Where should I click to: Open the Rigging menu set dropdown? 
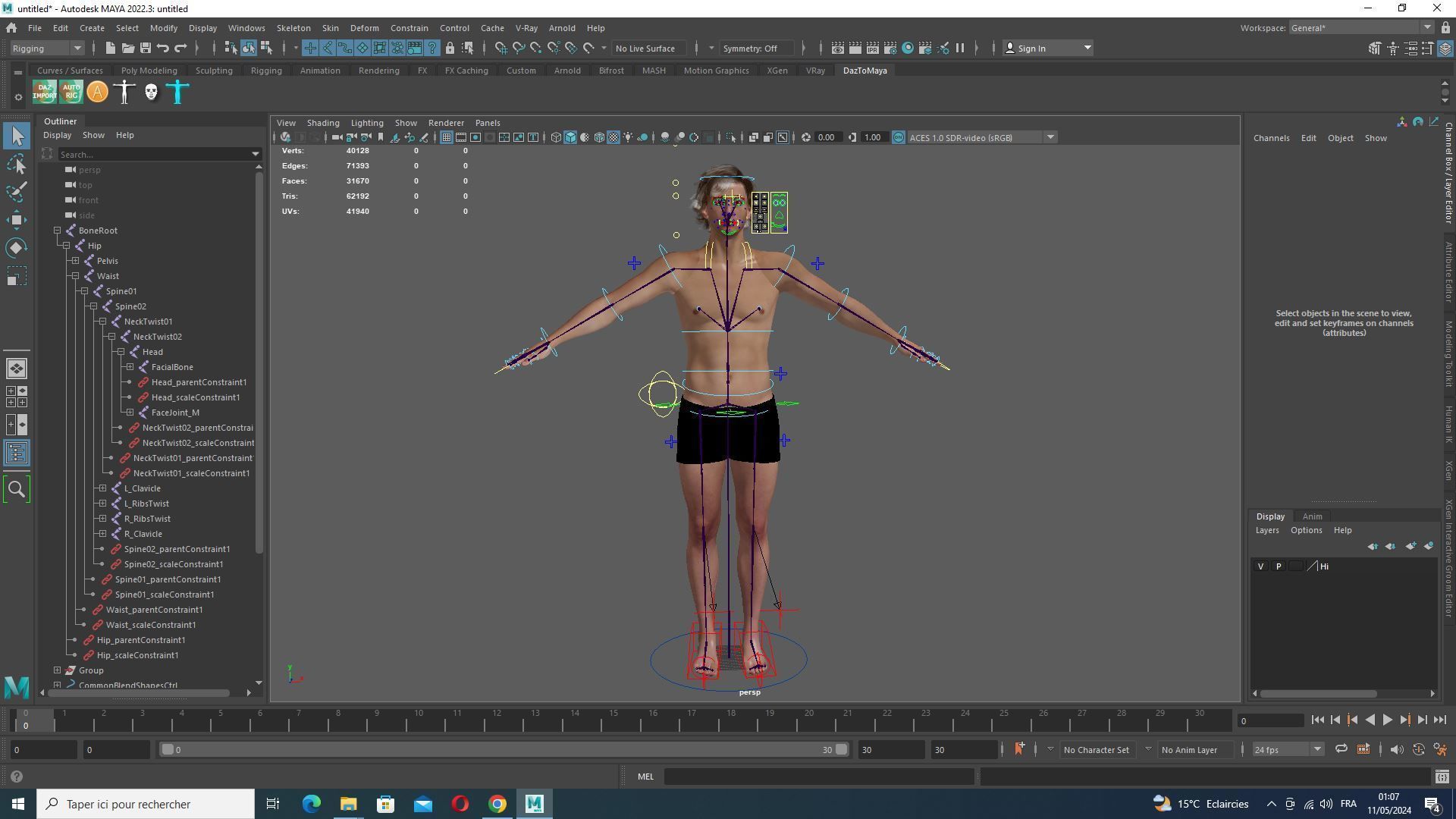[47, 48]
